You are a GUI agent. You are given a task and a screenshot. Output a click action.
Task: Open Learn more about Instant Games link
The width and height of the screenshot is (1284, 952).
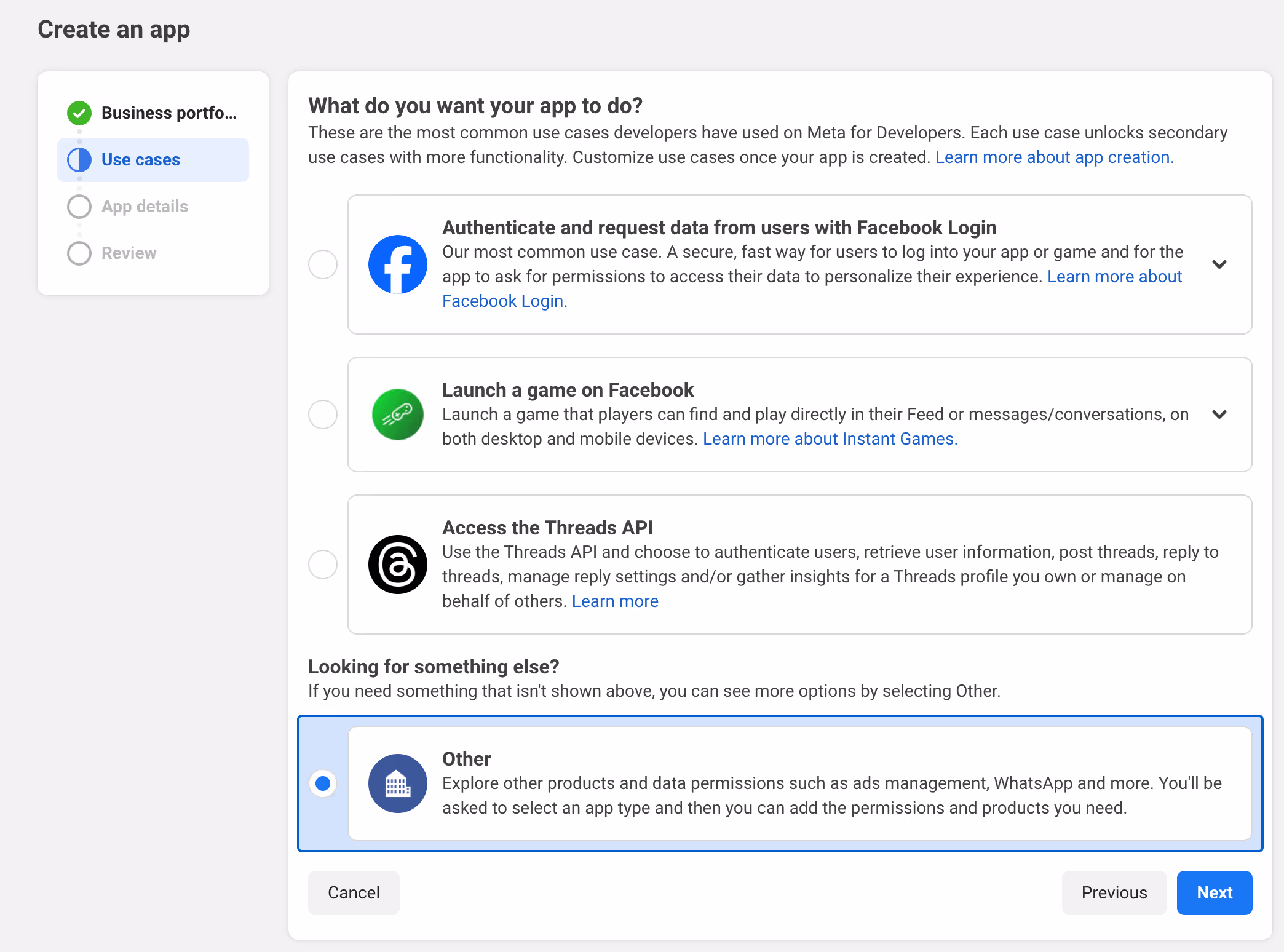830,439
